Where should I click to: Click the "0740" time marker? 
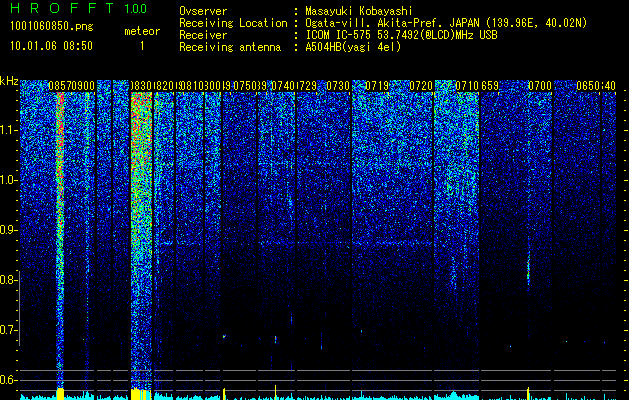283,86
